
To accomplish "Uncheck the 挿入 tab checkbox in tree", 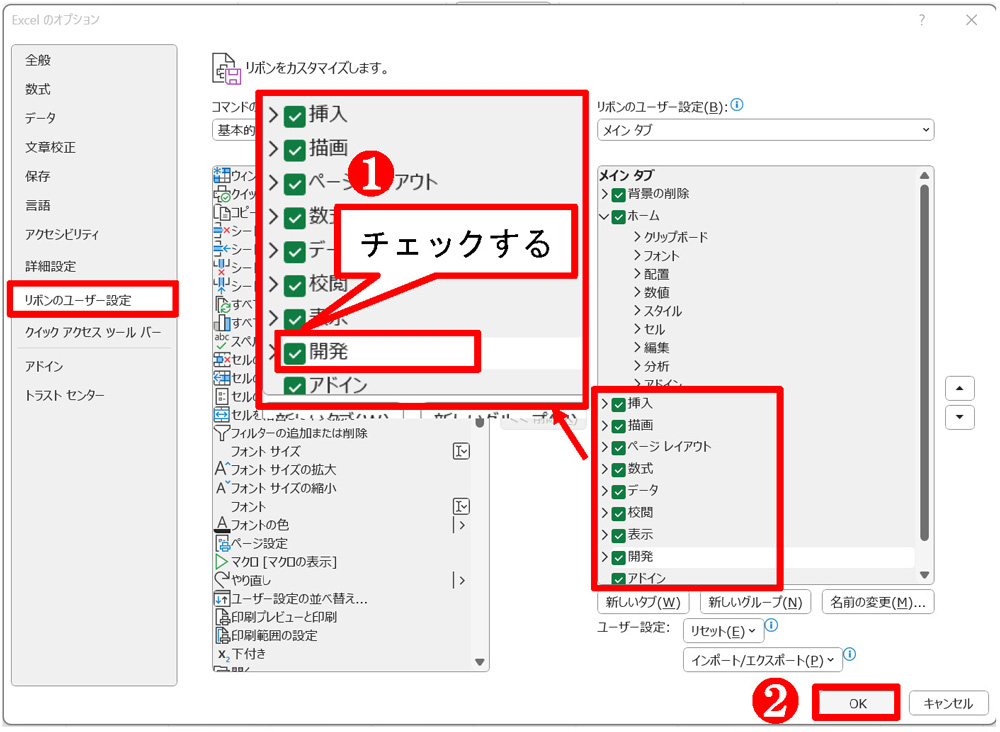I will click(618, 404).
